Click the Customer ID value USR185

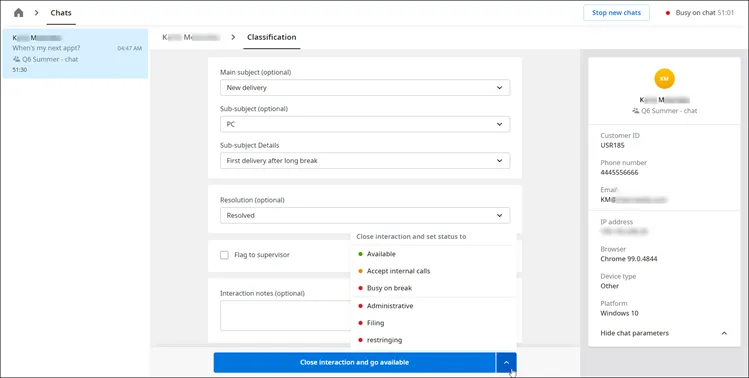tap(612, 145)
